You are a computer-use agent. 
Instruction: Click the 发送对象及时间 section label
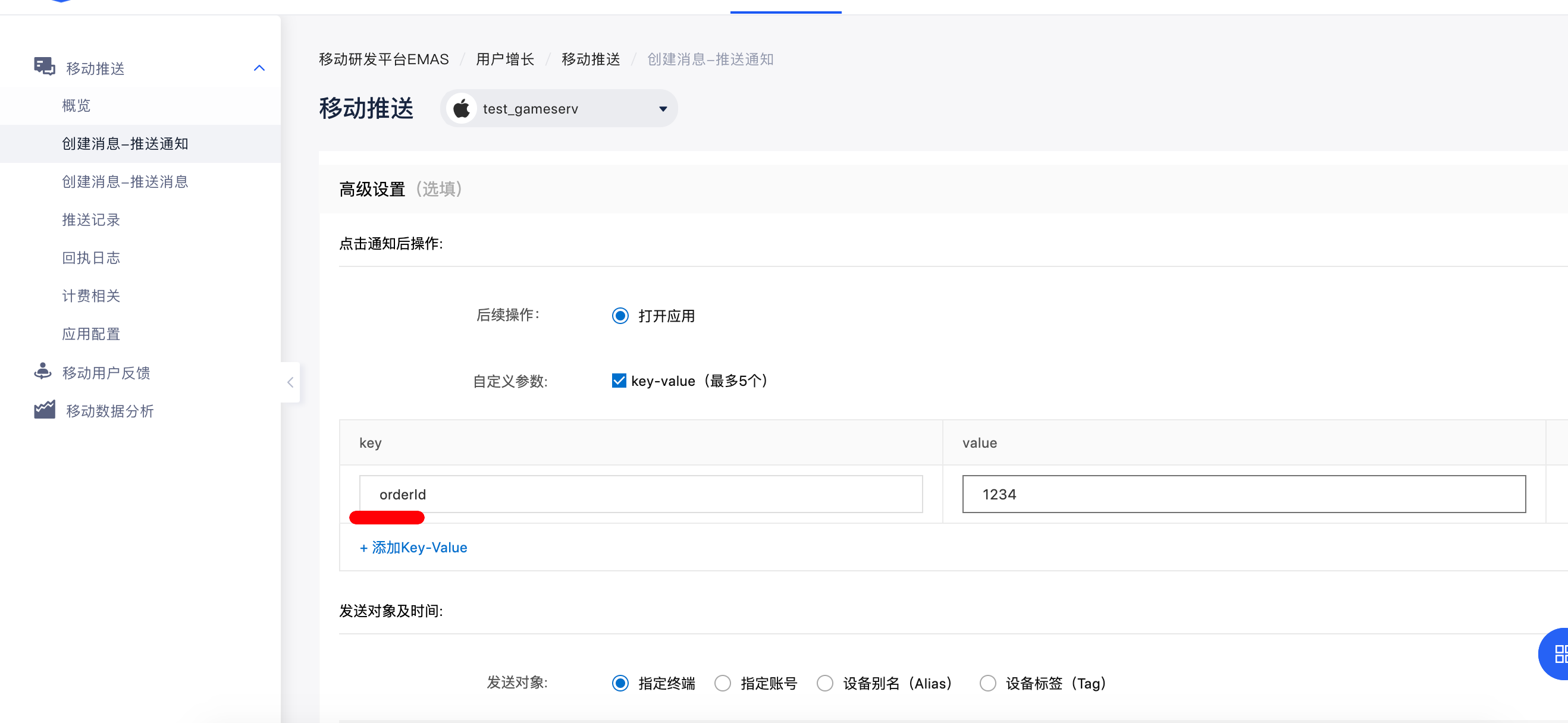click(391, 611)
